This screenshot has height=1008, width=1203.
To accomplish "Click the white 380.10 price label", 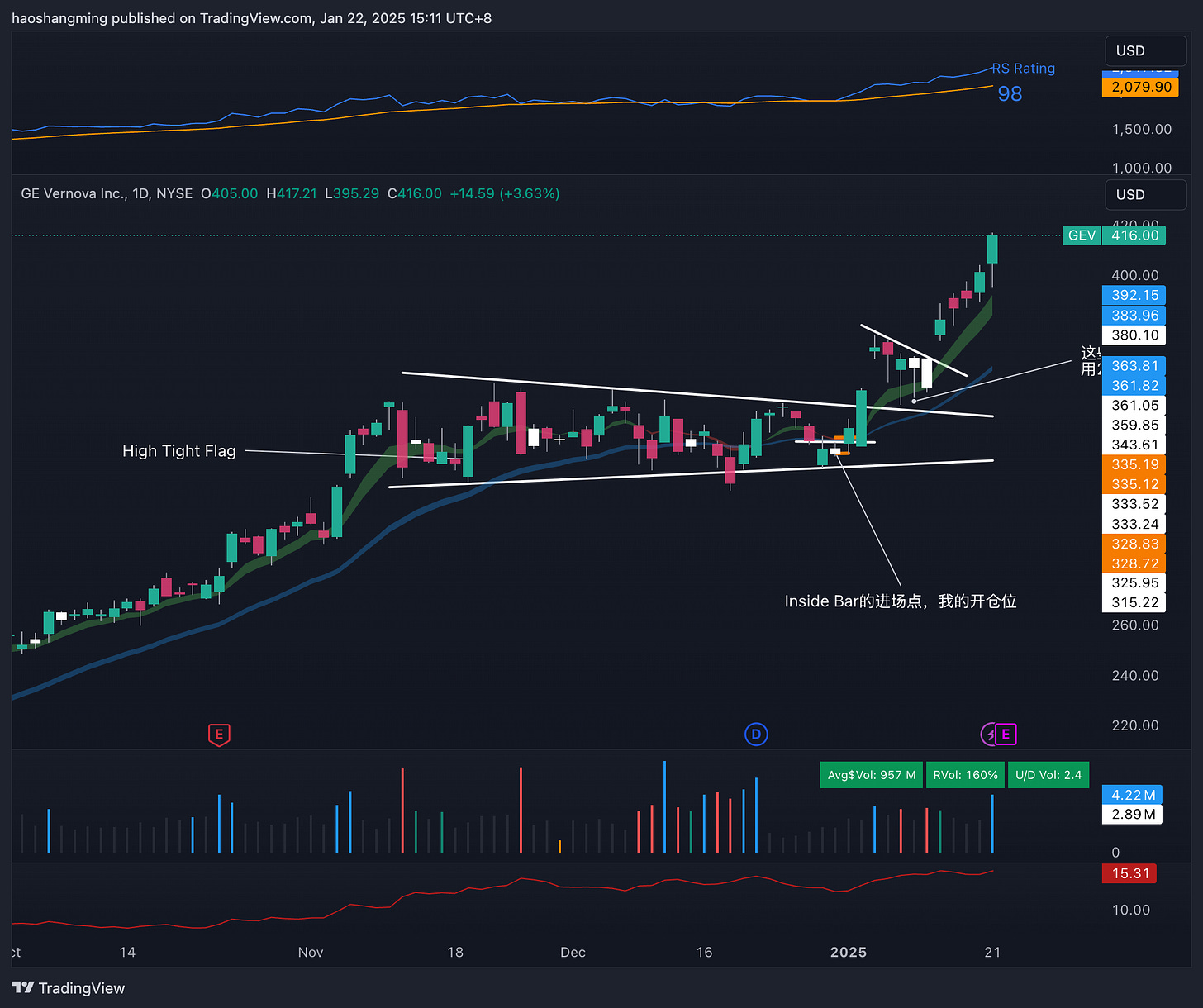I will [1134, 335].
